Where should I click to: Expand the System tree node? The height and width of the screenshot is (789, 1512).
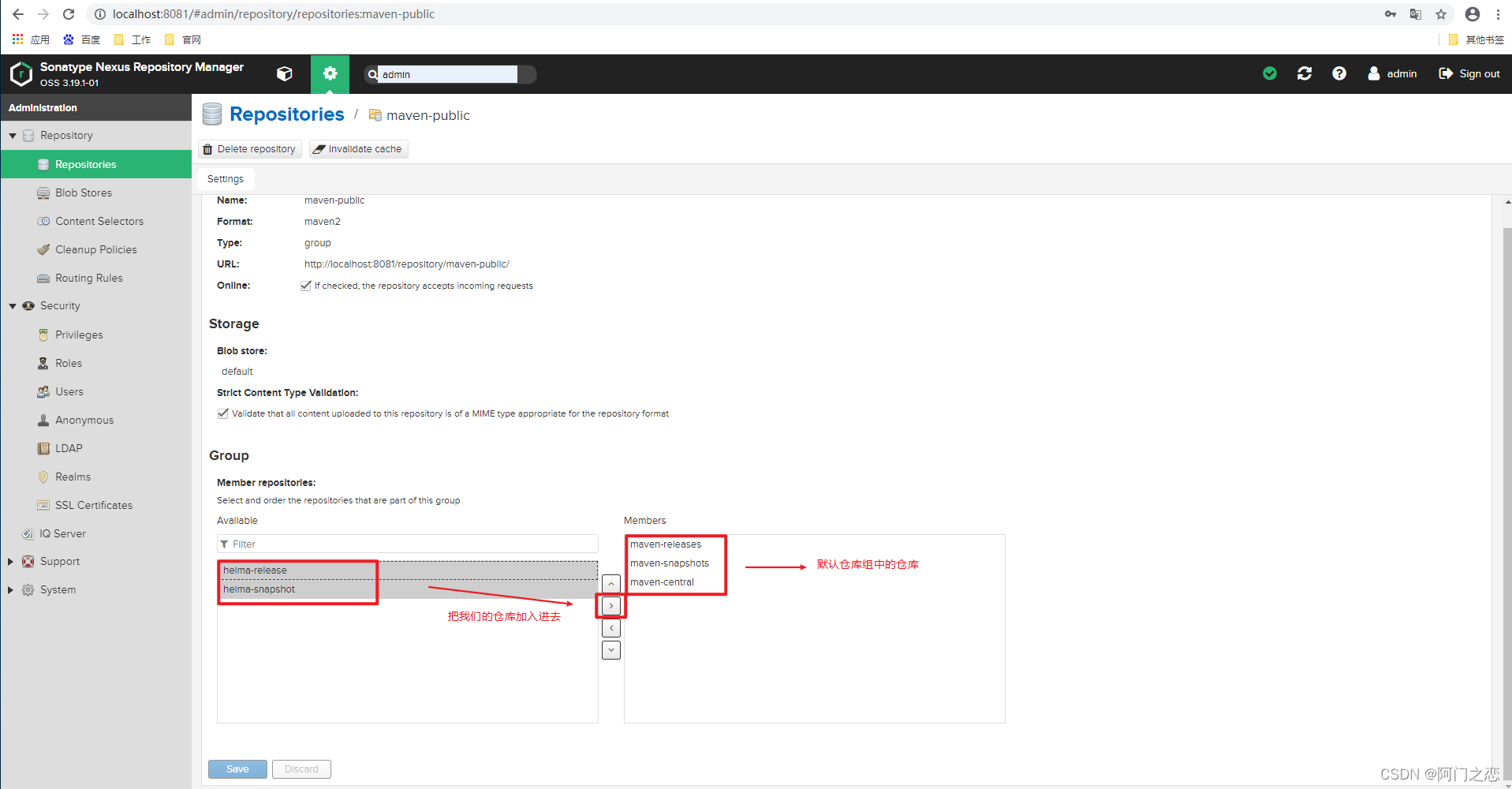(11, 590)
